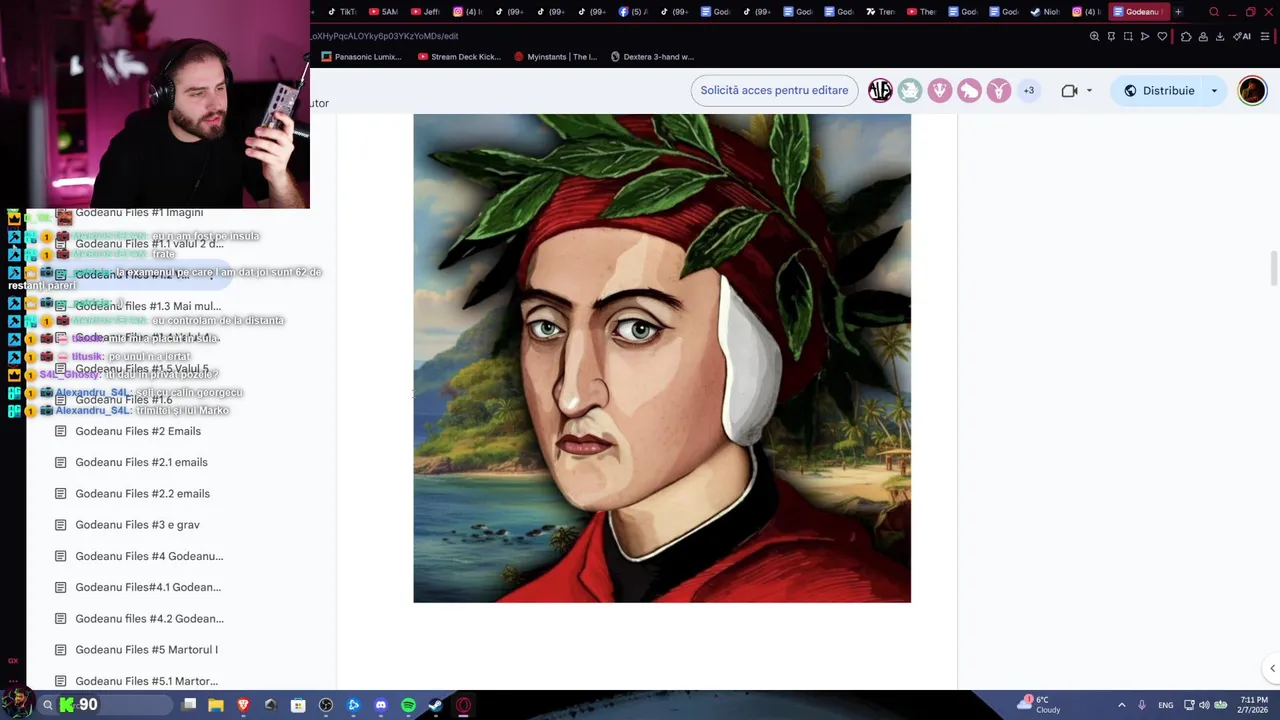1280x720 pixels.
Task: Go to outline item Godeanu Files #2.2 emails
Action: click(x=142, y=494)
